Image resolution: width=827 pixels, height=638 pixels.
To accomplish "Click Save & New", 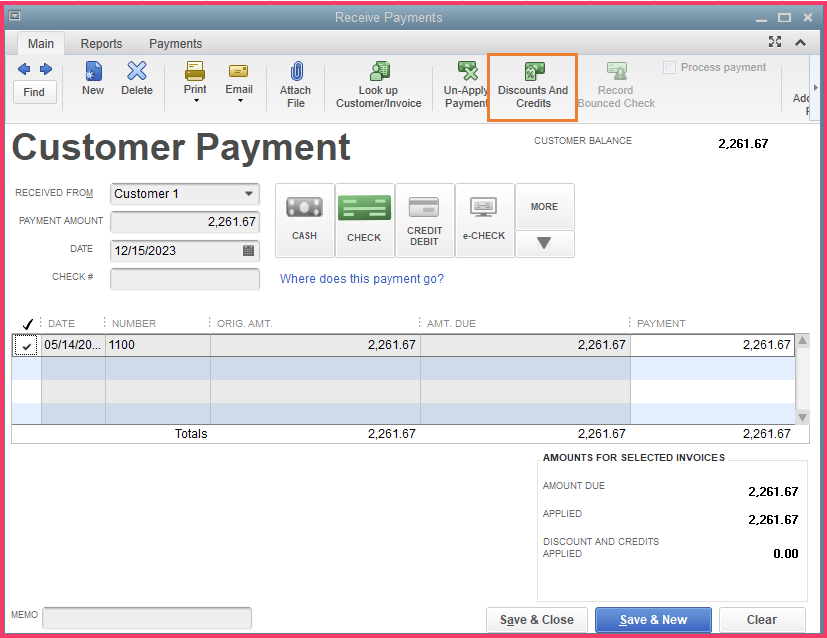I will (652, 620).
